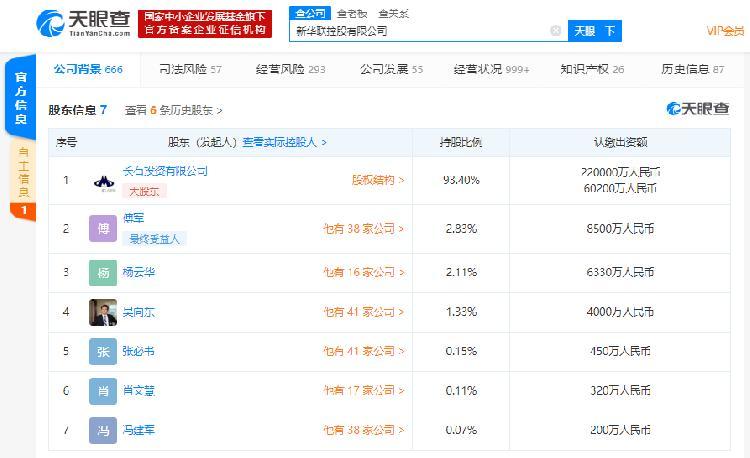Click the 大股东 tag
Screen dimensions: 750x458
[x=144, y=192]
